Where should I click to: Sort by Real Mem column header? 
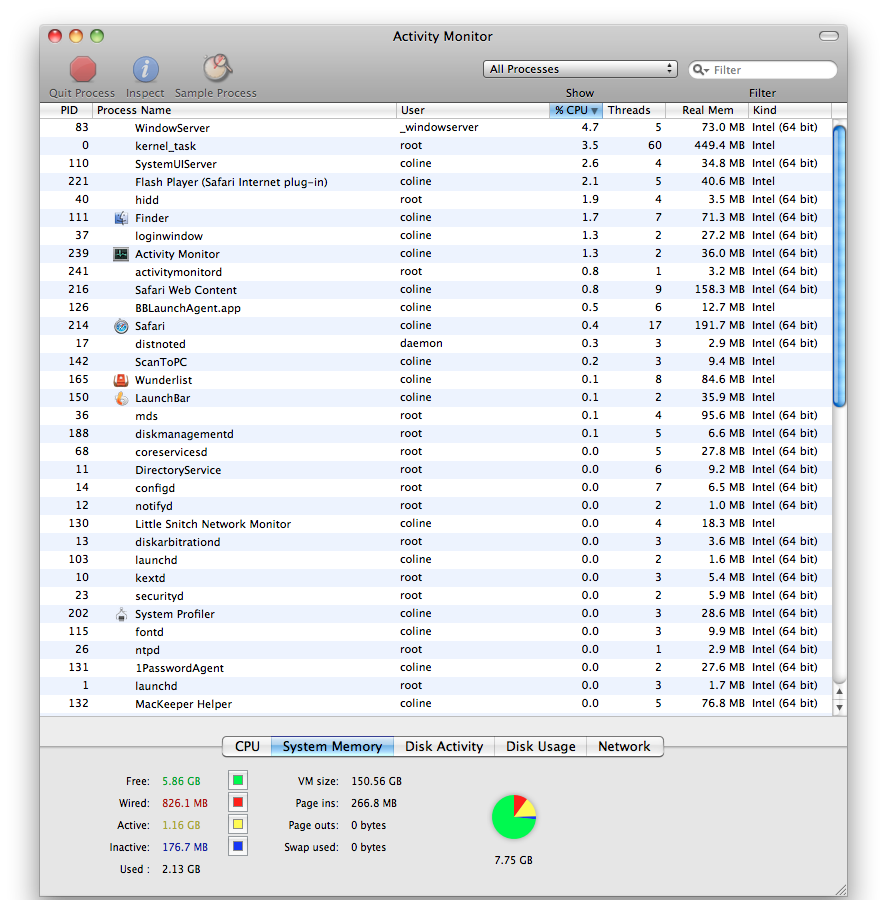pyautogui.click(x=707, y=110)
